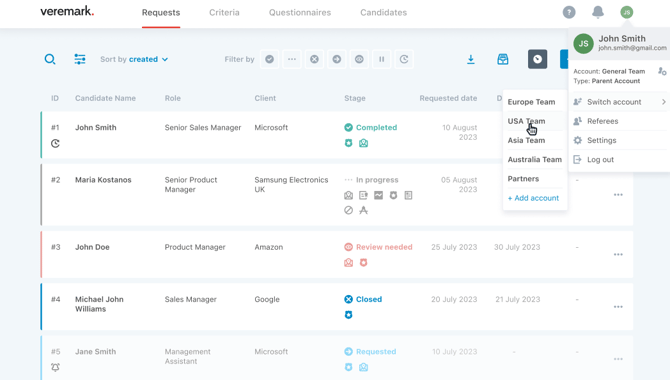
Task: Click the blue shield icon in Michael John Williams row
Action: pos(349,315)
